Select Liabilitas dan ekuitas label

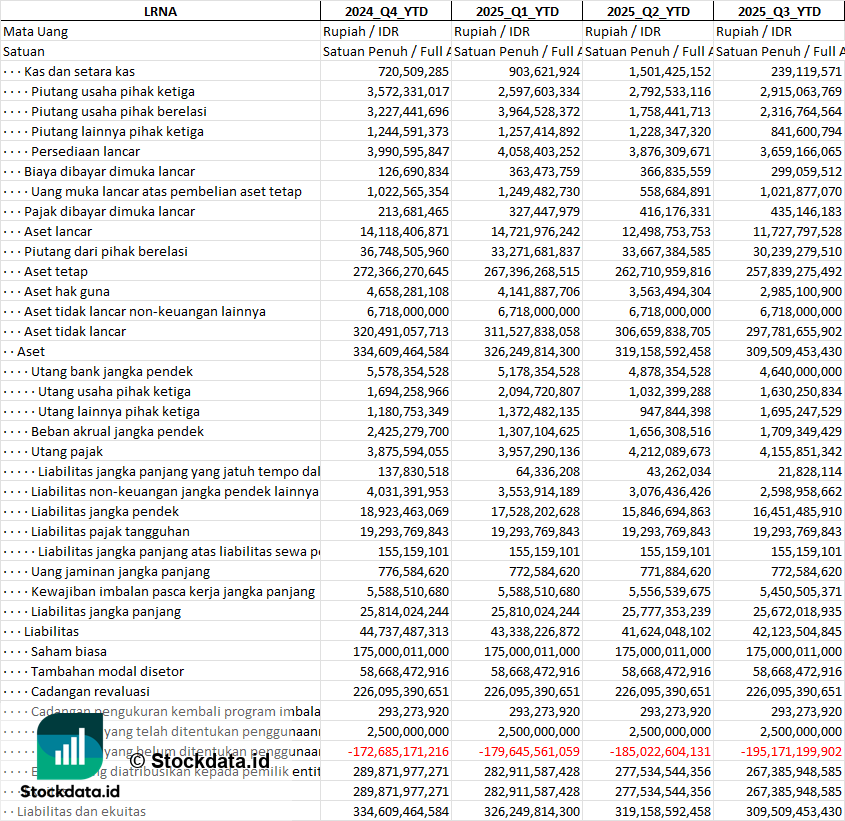[81, 809]
